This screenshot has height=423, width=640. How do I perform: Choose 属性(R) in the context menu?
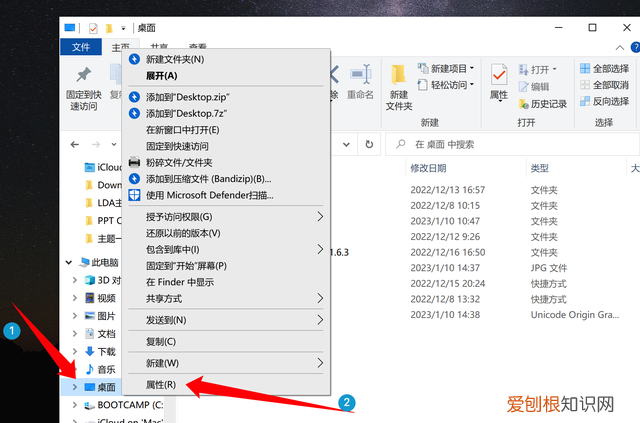227,385
